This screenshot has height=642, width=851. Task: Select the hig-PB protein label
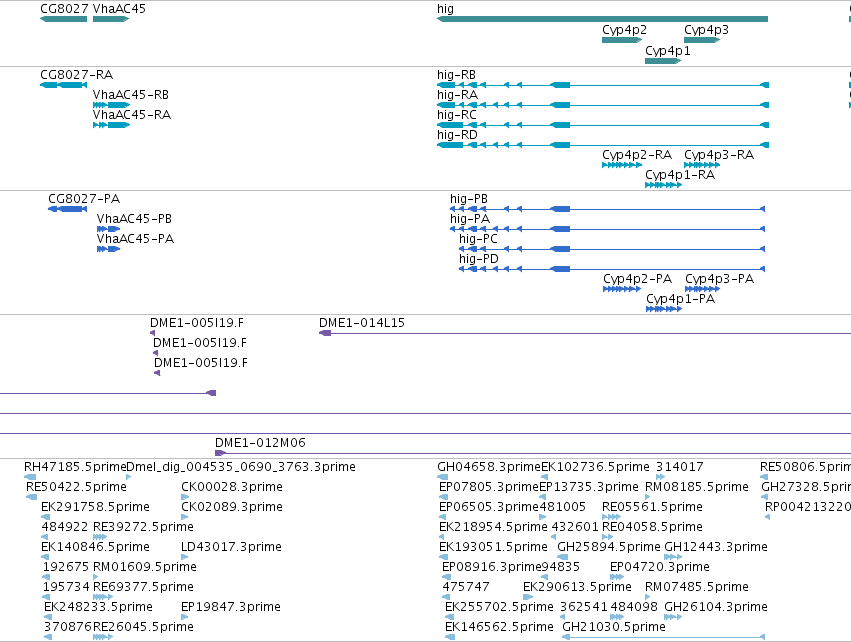pos(469,199)
